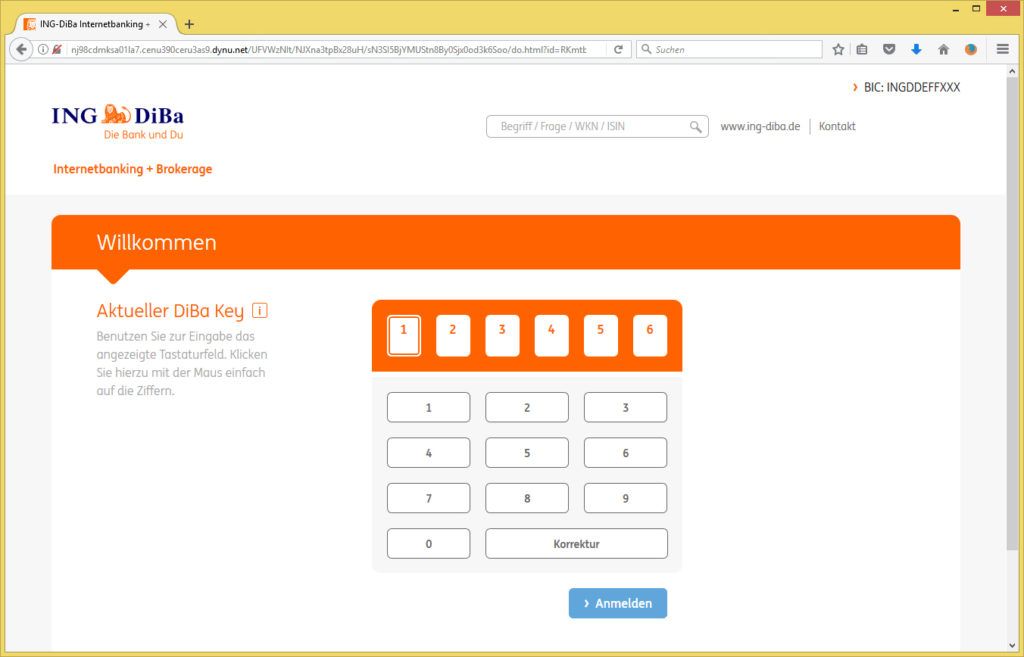Click the Willkommen heading

pyautogui.click(x=157, y=242)
